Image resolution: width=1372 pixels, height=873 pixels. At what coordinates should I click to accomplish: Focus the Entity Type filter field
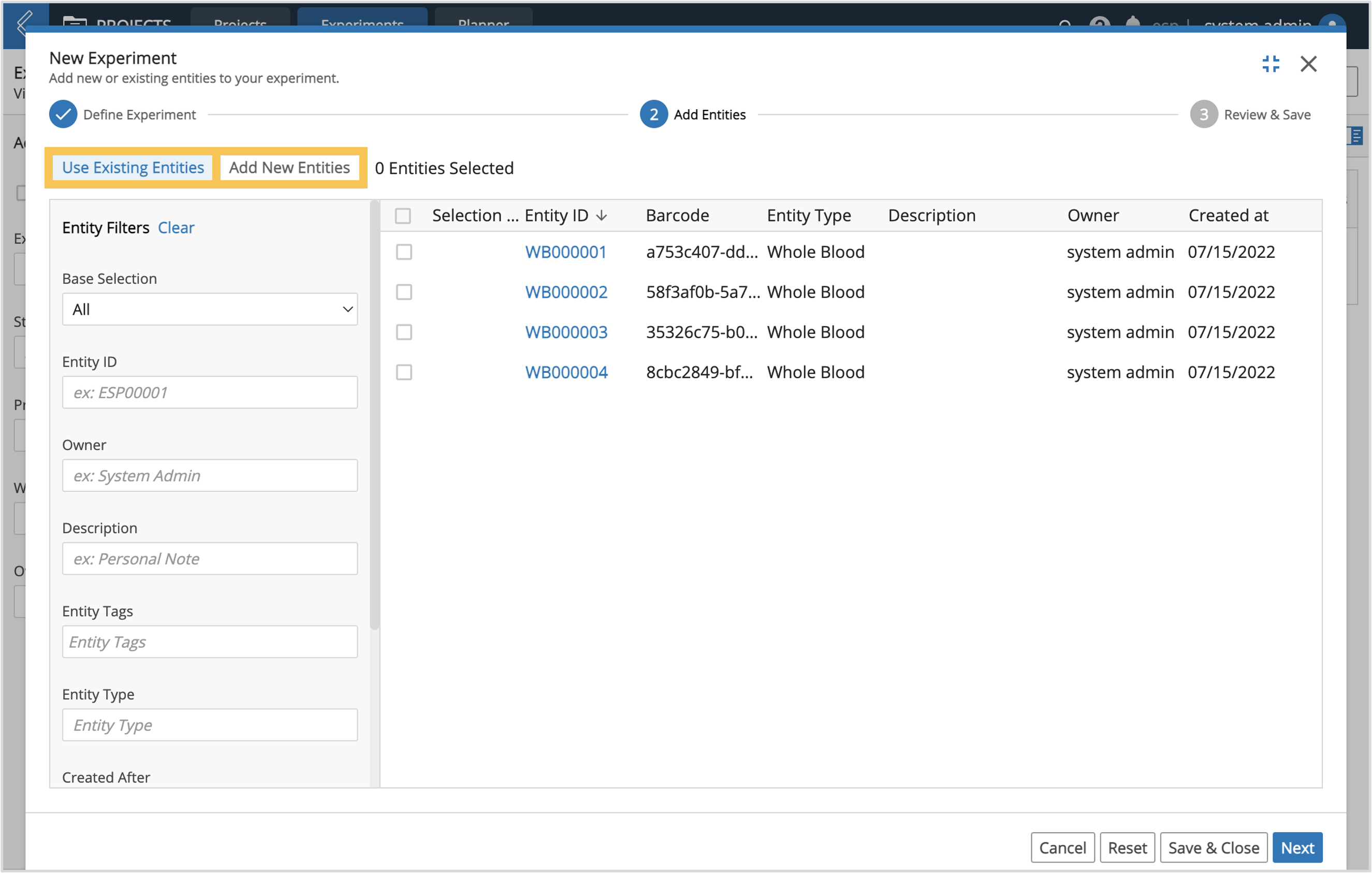coord(210,725)
